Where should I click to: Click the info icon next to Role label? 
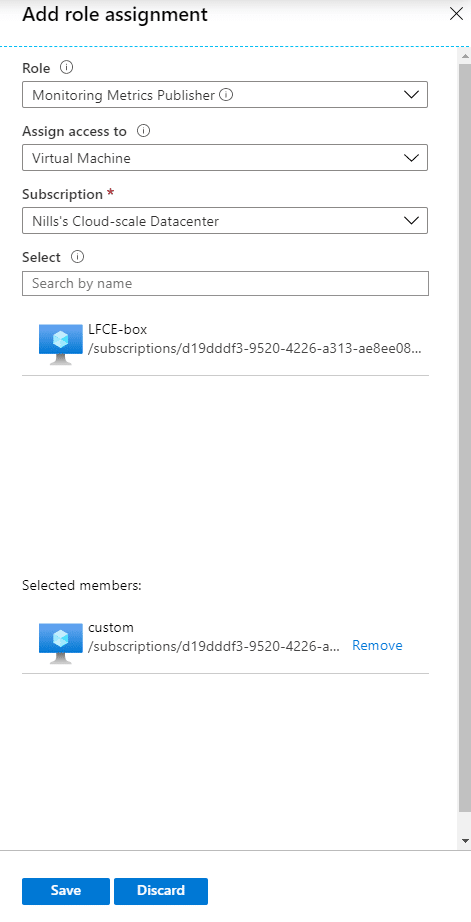click(67, 68)
